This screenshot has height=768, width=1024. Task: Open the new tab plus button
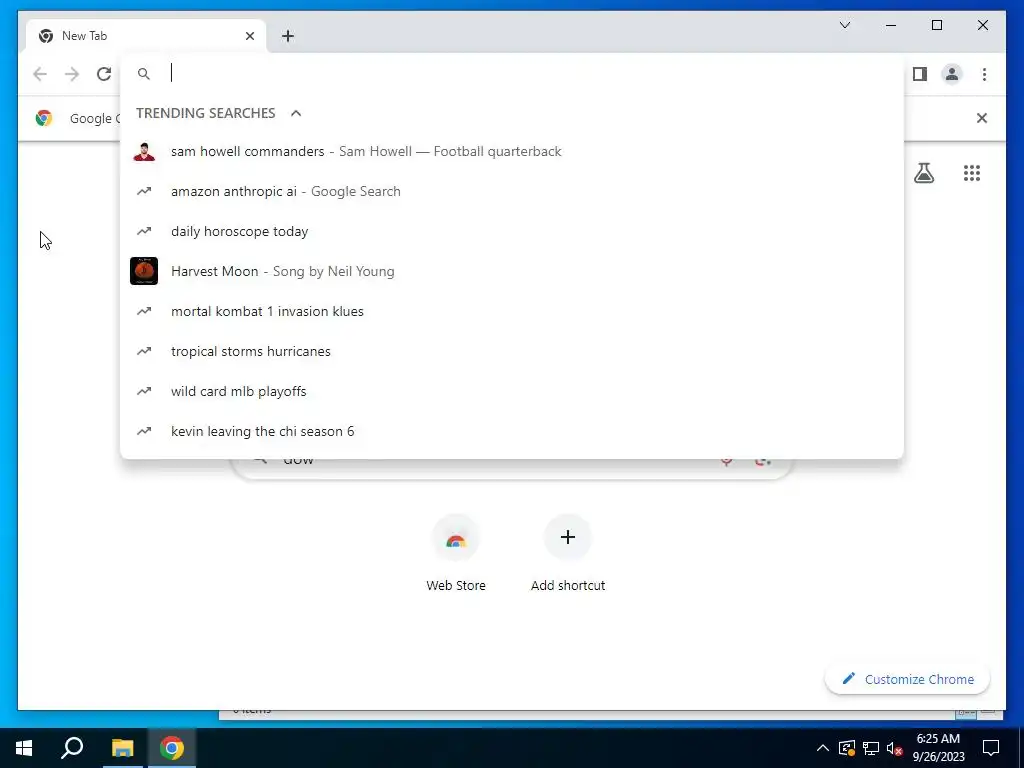288,36
